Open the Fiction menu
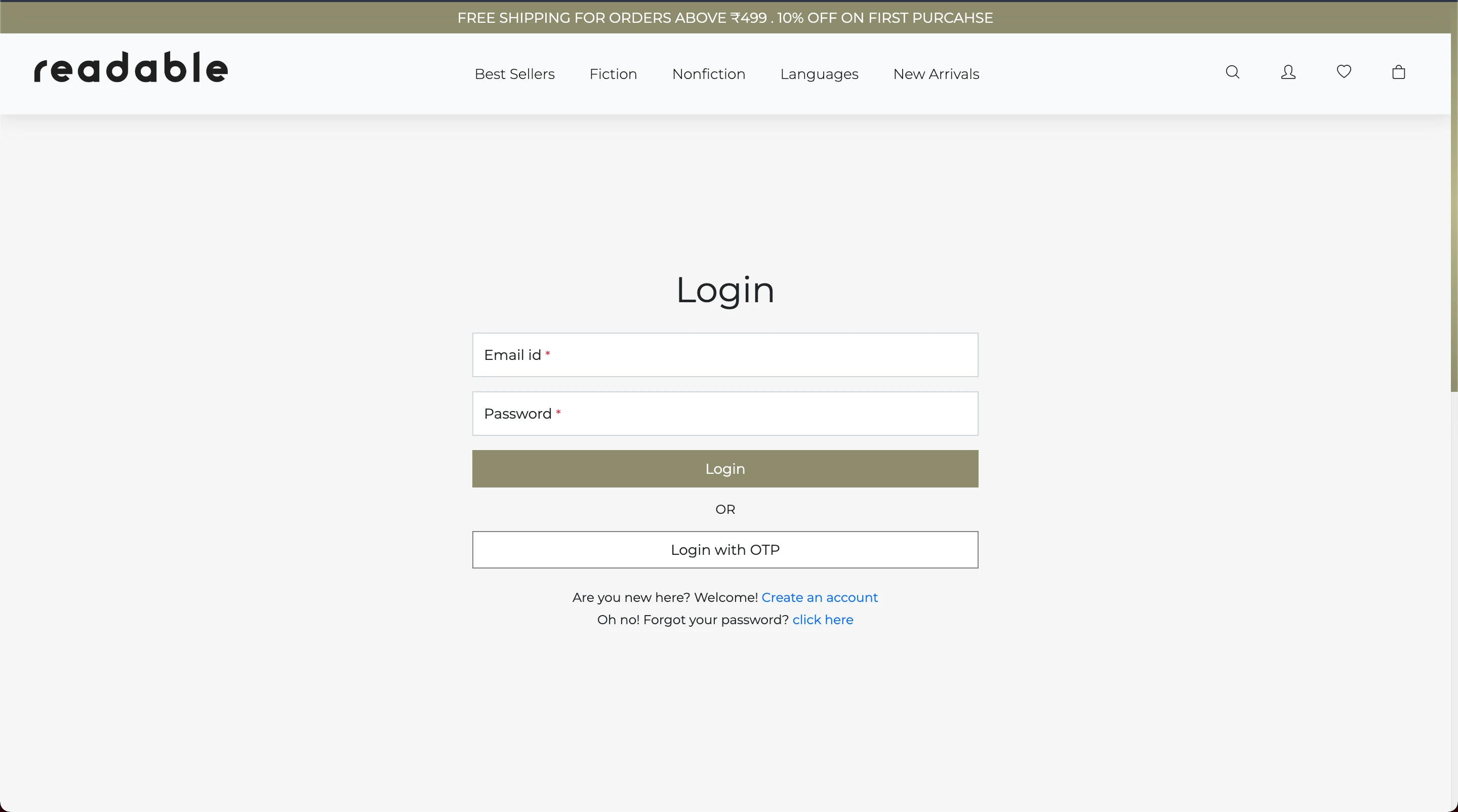Viewport: 1458px width, 812px height. pos(613,74)
